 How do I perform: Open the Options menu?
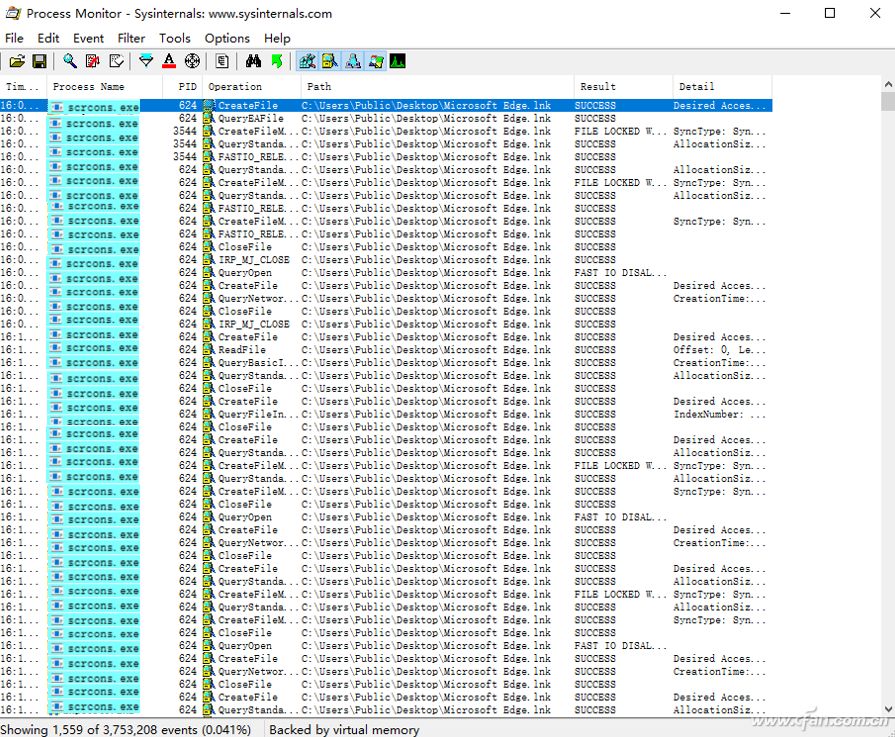pos(227,38)
